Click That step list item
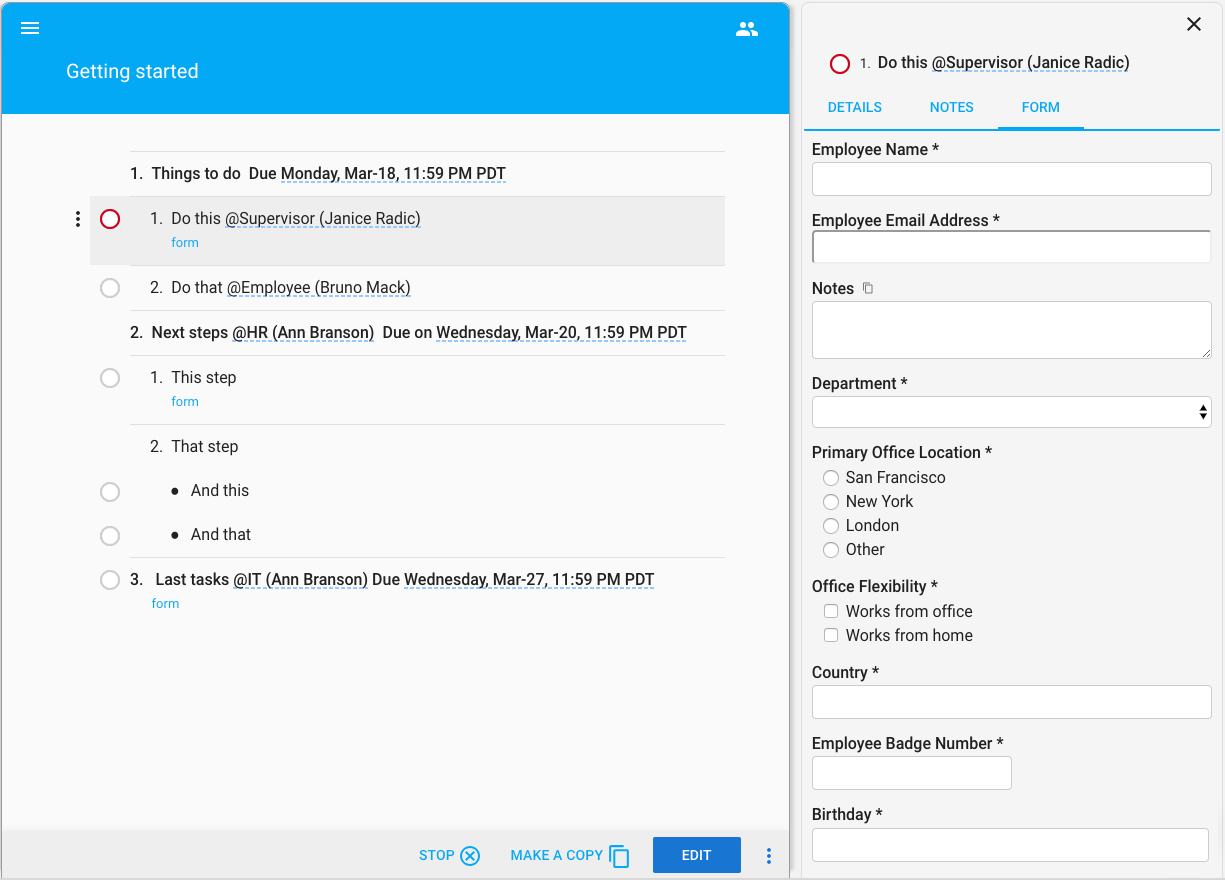The height and width of the screenshot is (880, 1225). pos(205,447)
